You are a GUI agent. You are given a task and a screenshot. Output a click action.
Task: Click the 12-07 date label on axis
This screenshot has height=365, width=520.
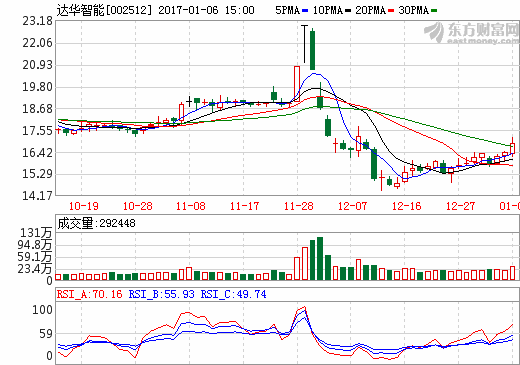[x=352, y=206]
